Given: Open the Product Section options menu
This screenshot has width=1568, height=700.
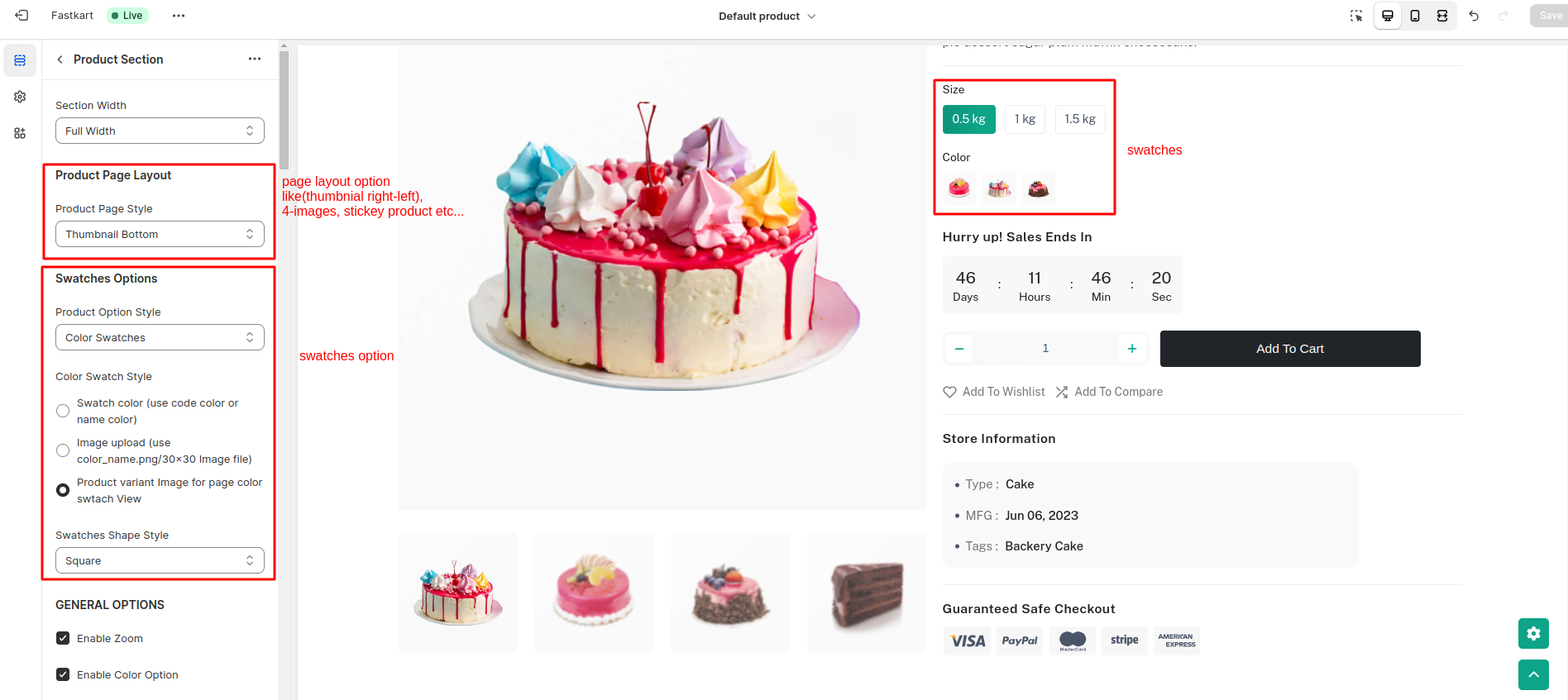Looking at the screenshot, I should (255, 59).
